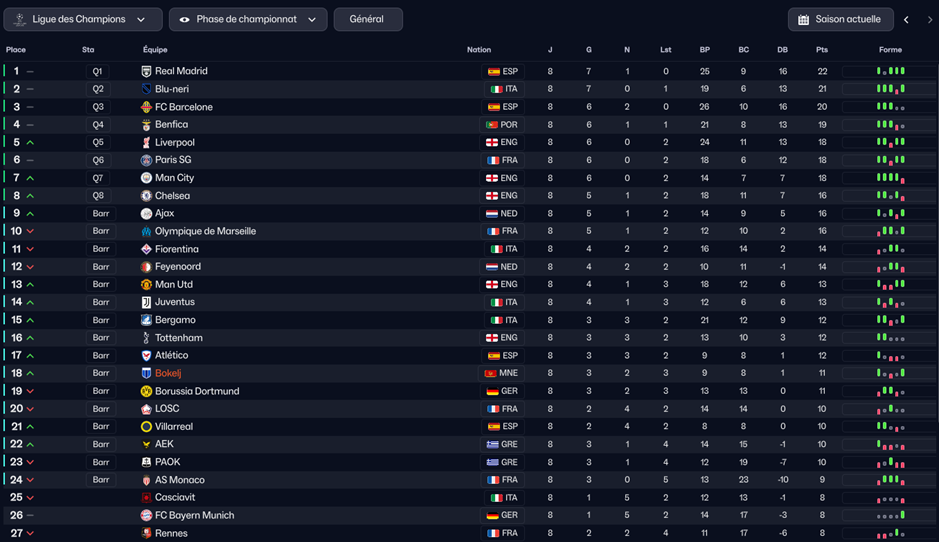939x542 pixels.
Task: Click the Real Madrid club crest icon
Action: [147, 72]
